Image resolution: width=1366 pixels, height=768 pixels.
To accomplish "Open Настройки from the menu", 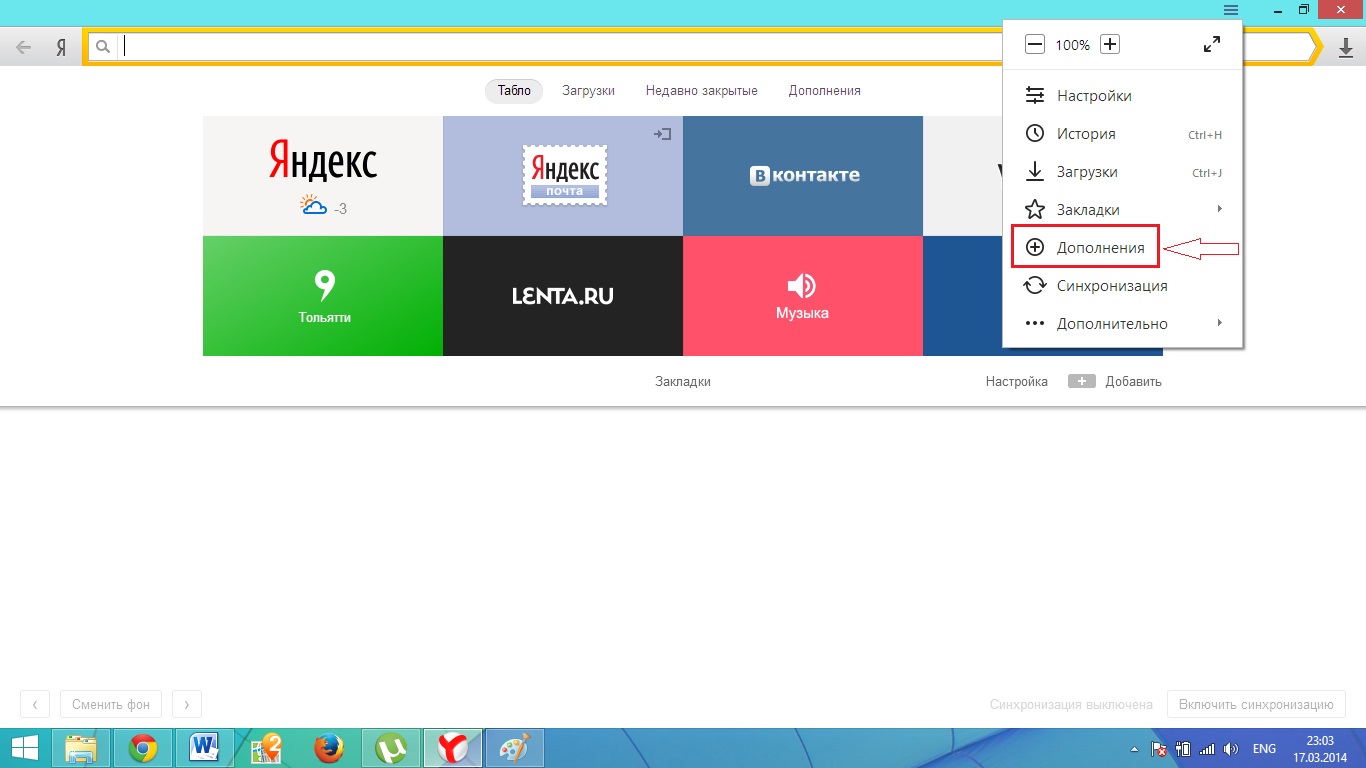I will (1122, 96).
